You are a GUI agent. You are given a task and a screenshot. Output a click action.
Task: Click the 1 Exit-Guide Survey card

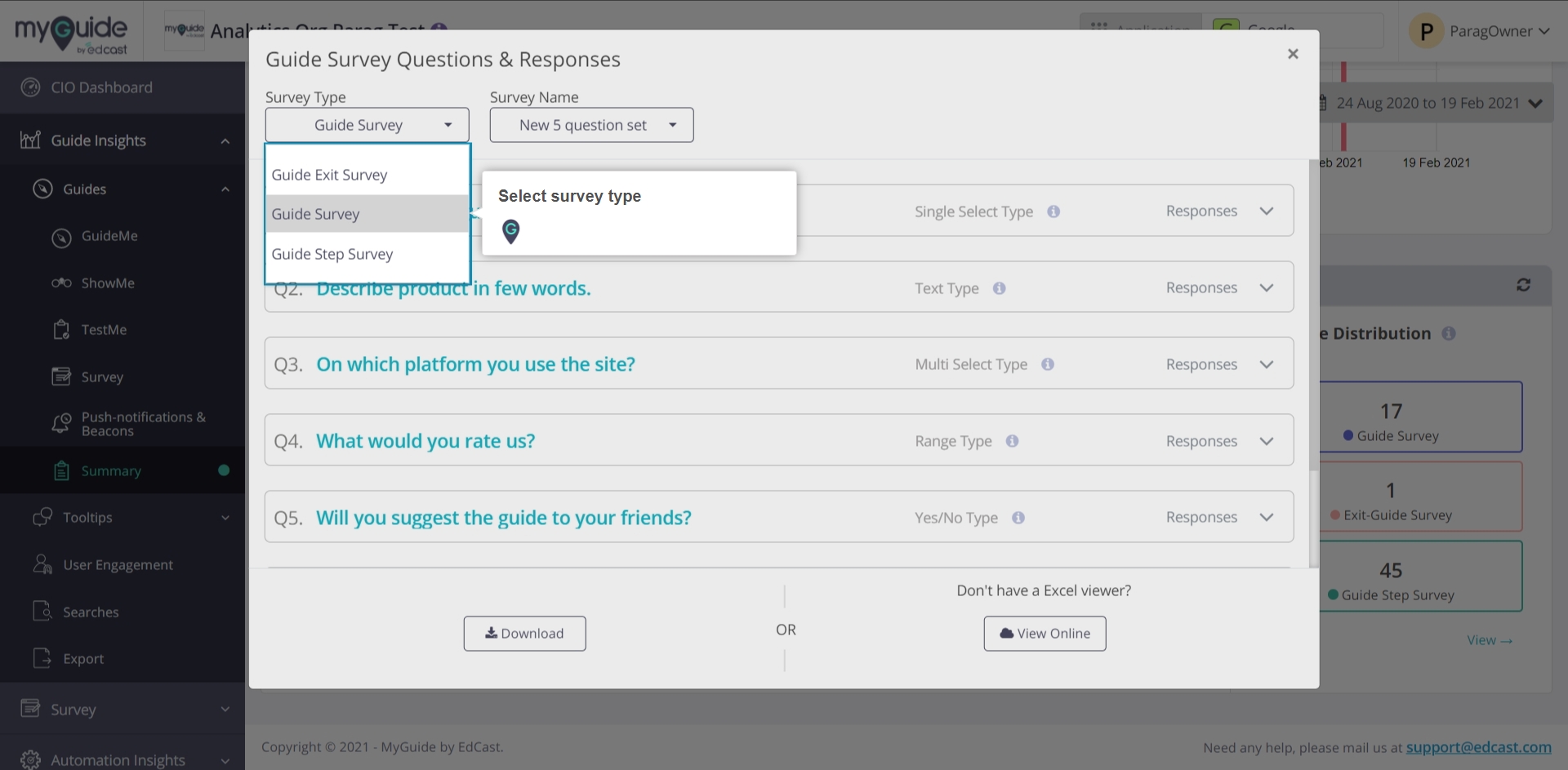click(x=1421, y=496)
